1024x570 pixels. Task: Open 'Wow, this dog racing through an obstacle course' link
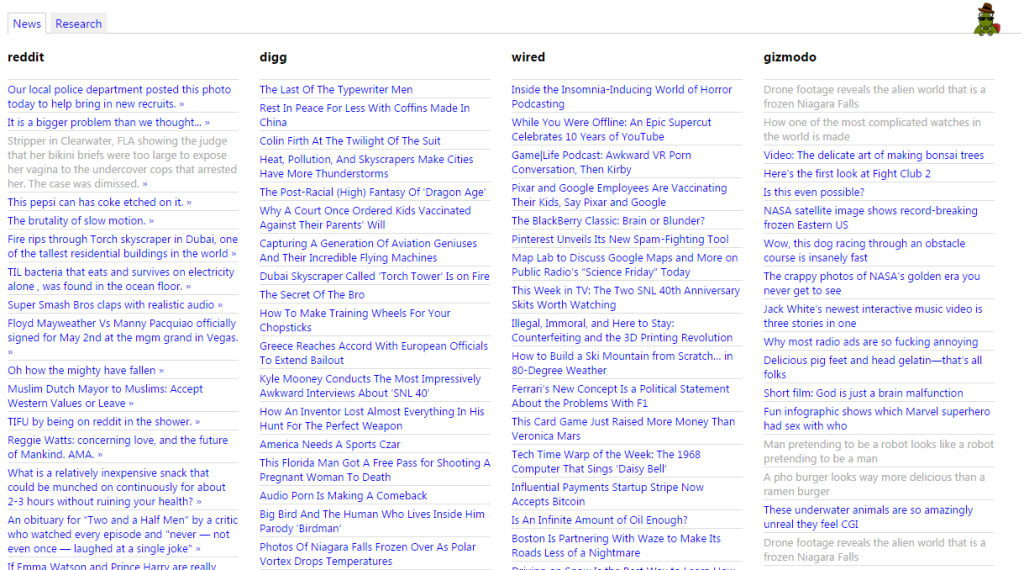click(x=864, y=250)
